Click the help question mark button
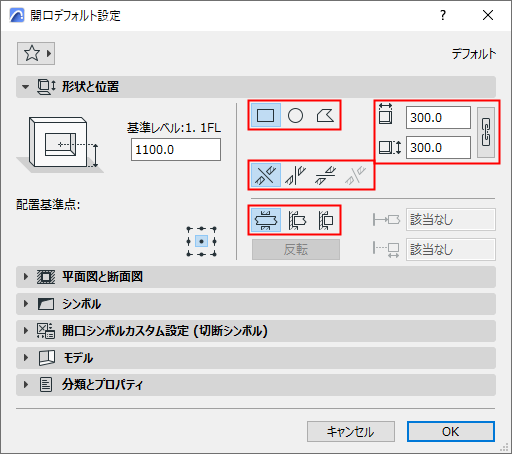Screen dimensions: 512x454 tap(443, 15)
